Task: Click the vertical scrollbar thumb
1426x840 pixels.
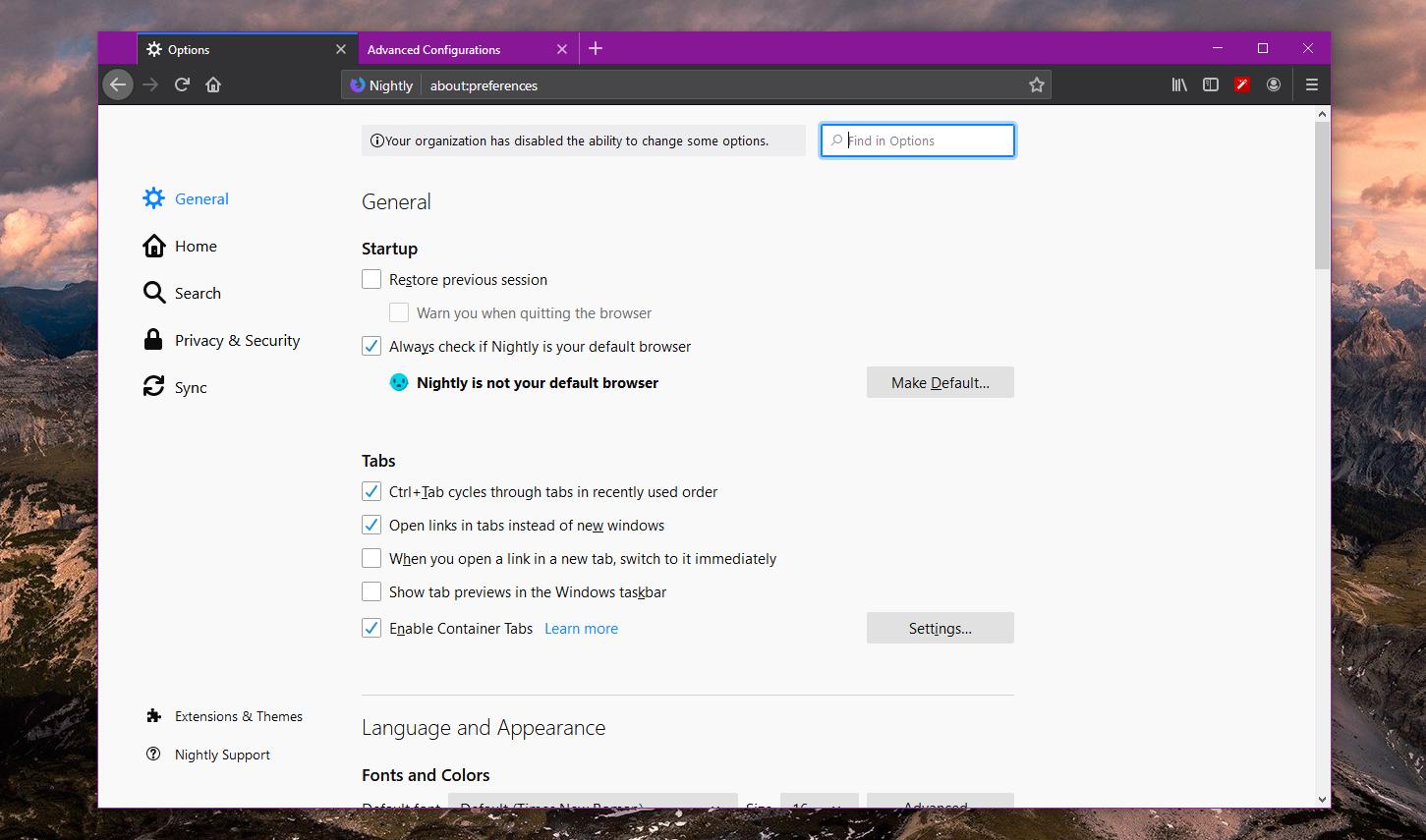Action: [x=1323, y=195]
